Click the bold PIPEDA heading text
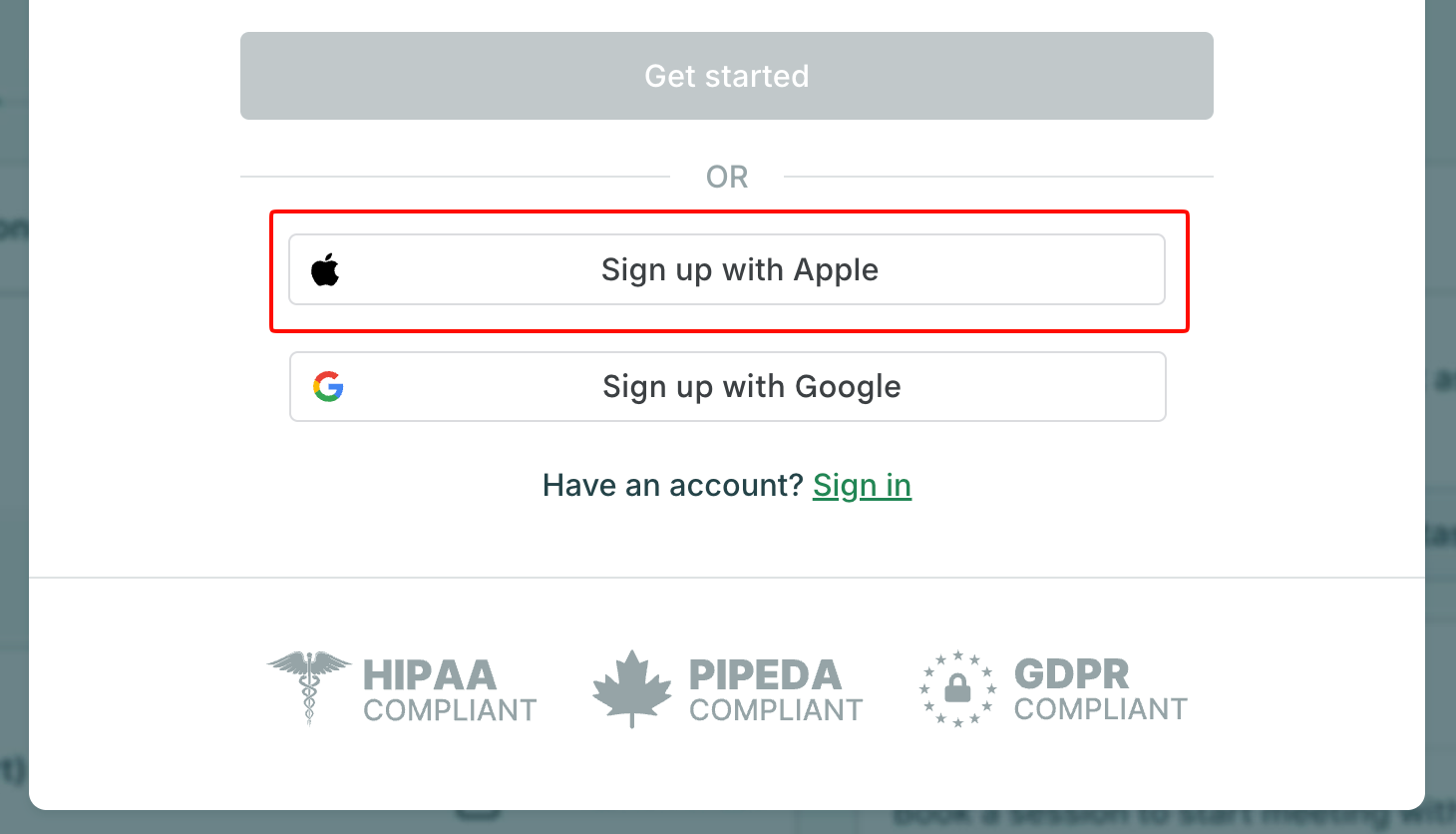 click(765, 675)
